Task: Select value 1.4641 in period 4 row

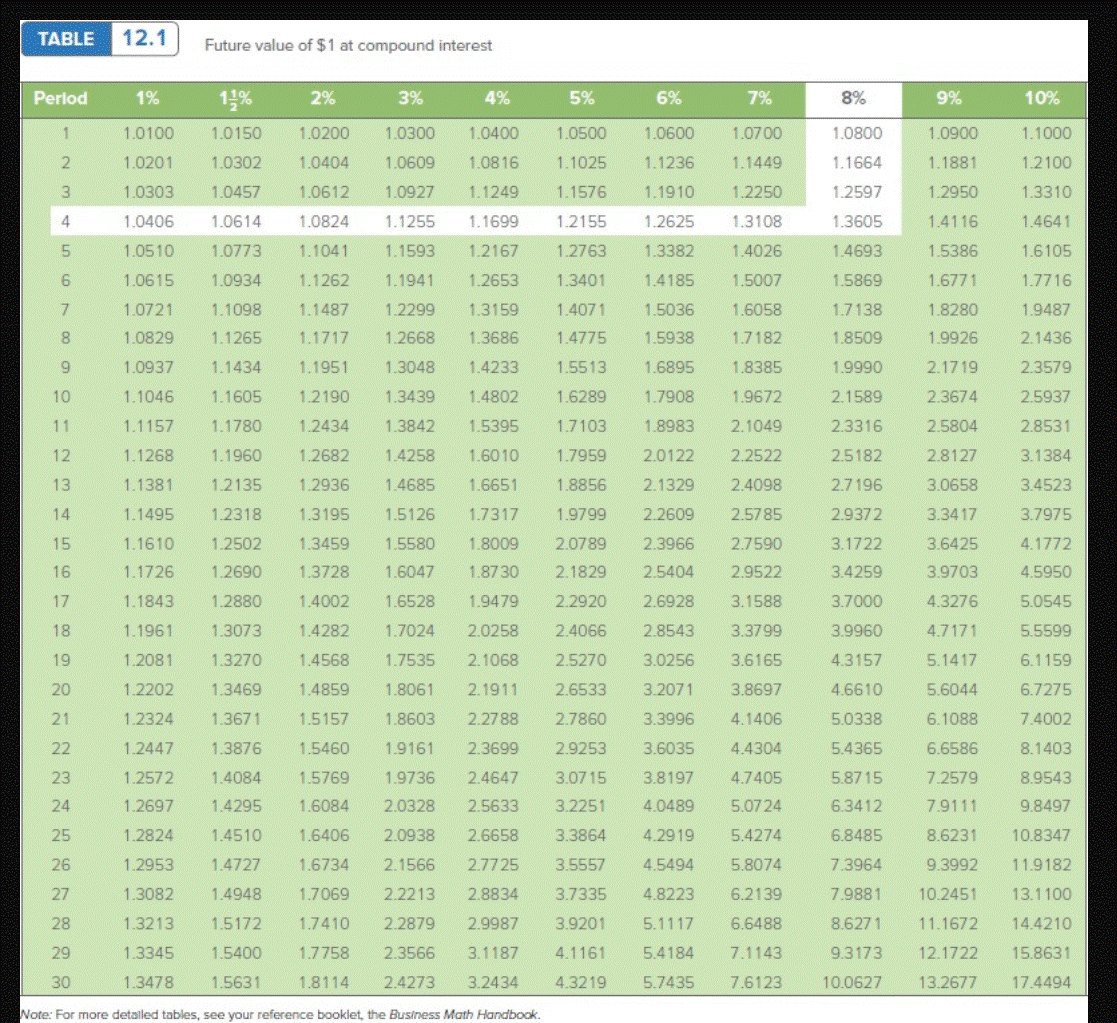Action: (x=1046, y=222)
